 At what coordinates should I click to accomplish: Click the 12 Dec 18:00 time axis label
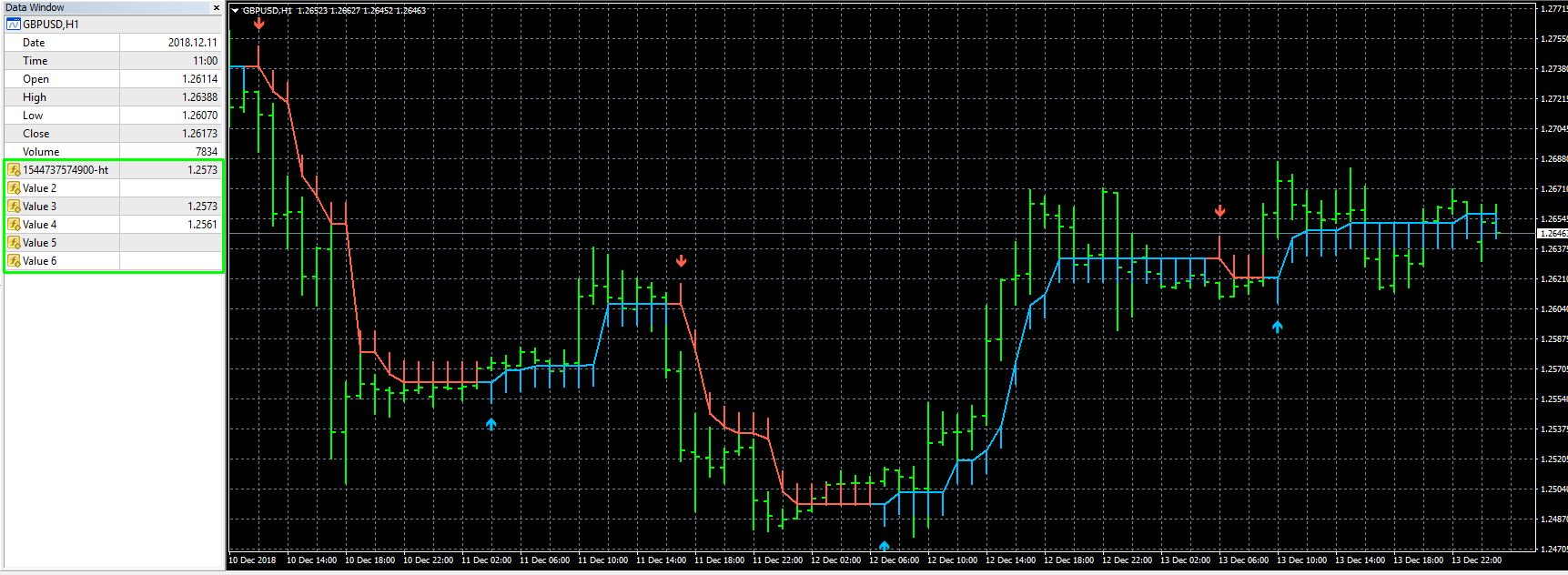[x=1068, y=560]
